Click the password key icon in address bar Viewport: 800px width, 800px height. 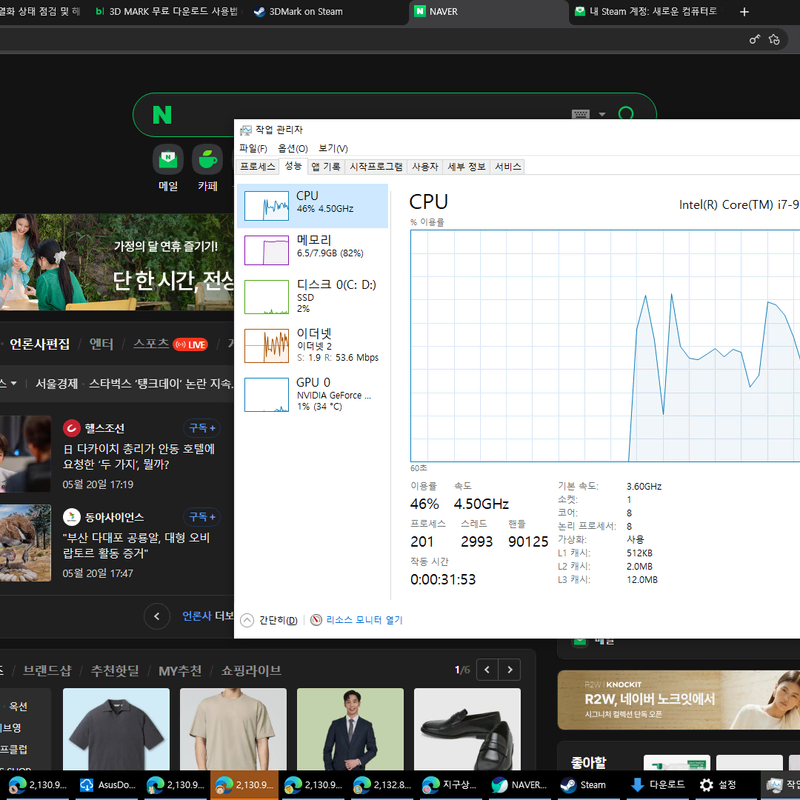(x=754, y=39)
